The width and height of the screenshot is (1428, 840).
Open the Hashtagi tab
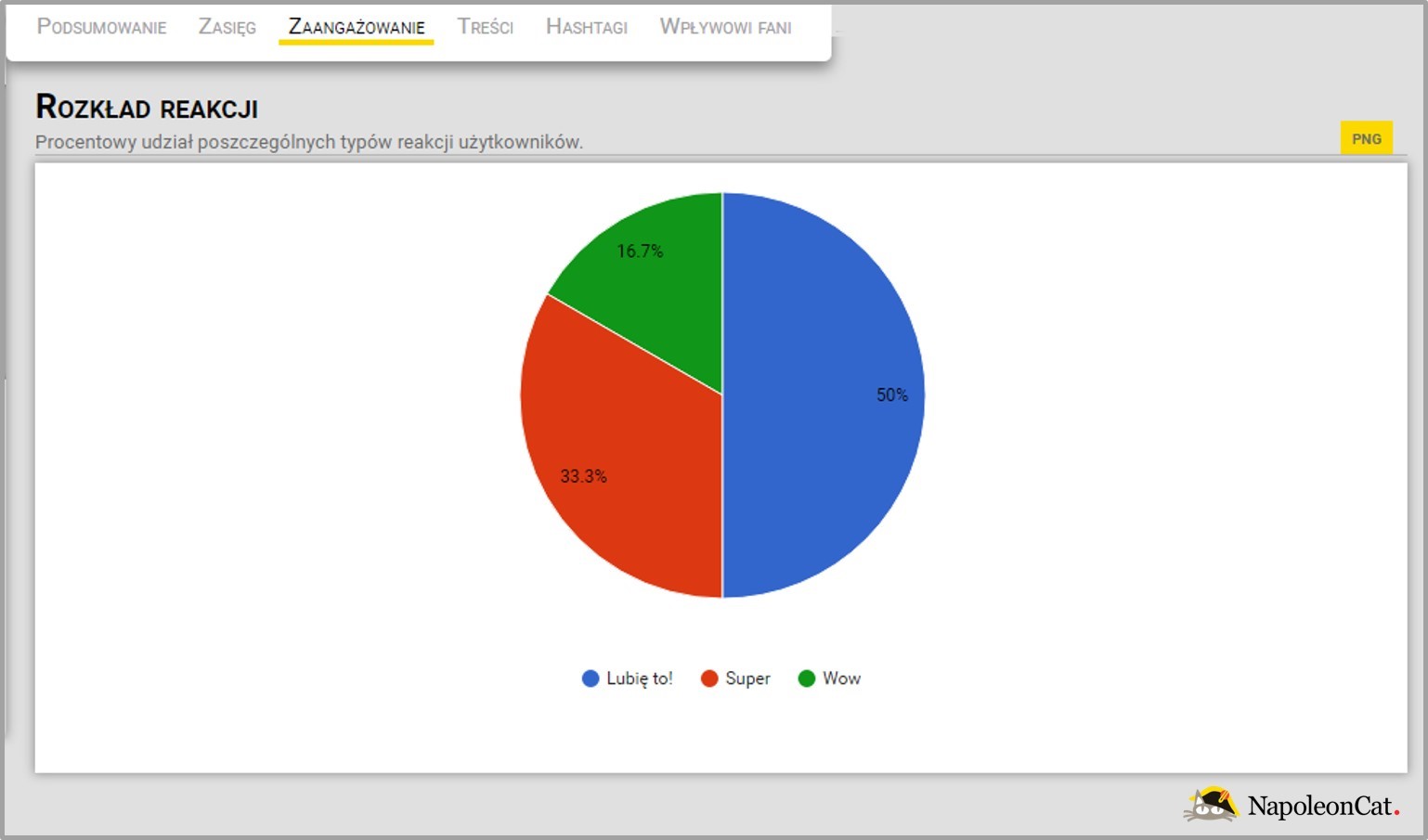point(587,27)
